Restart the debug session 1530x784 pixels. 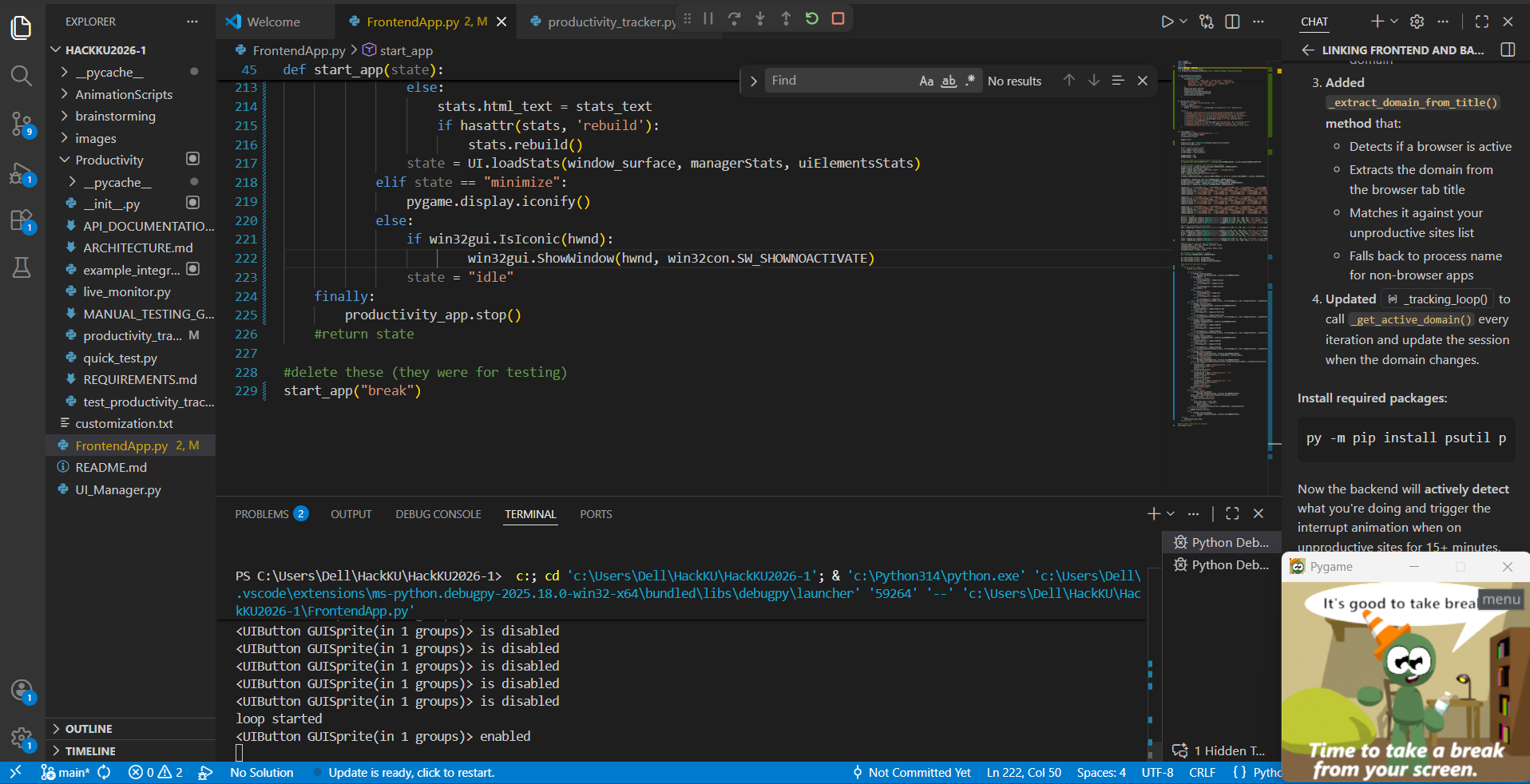(x=812, y=18)
